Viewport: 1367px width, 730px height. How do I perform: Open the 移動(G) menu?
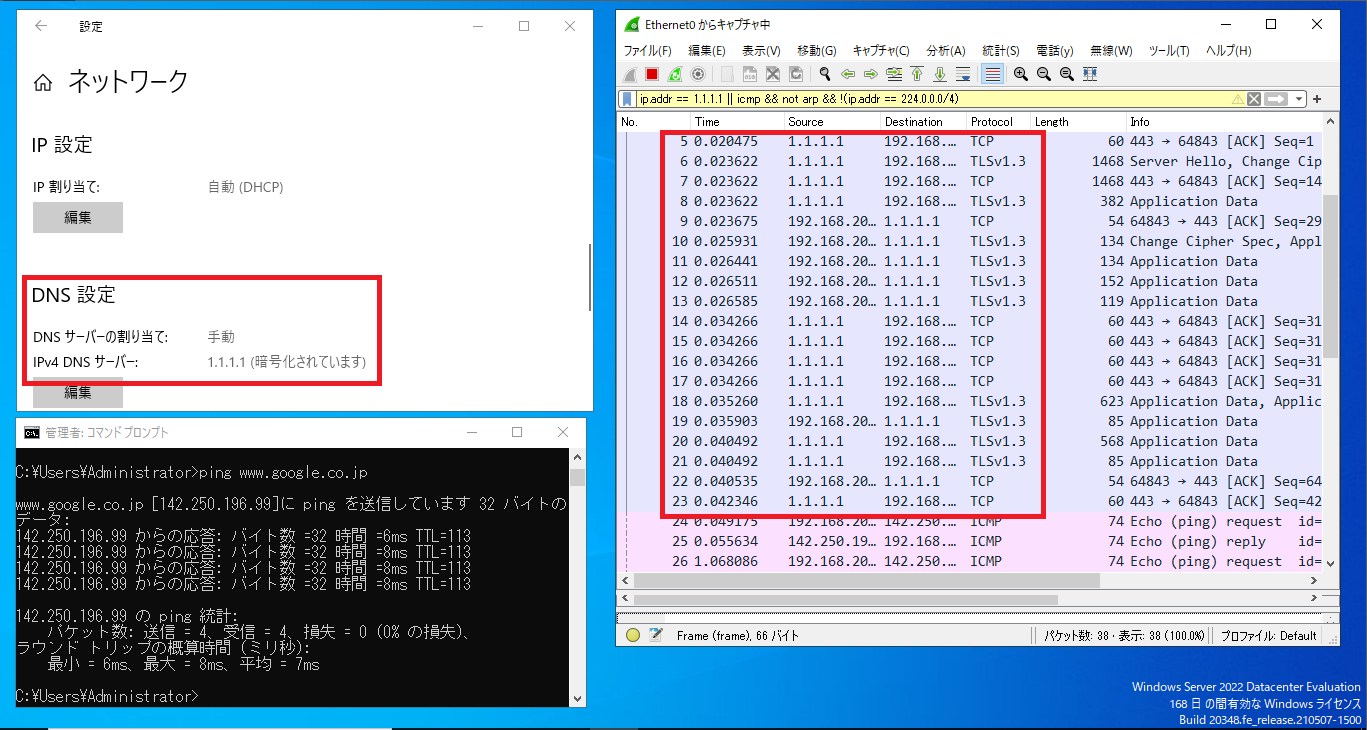(x=817, y=51)
